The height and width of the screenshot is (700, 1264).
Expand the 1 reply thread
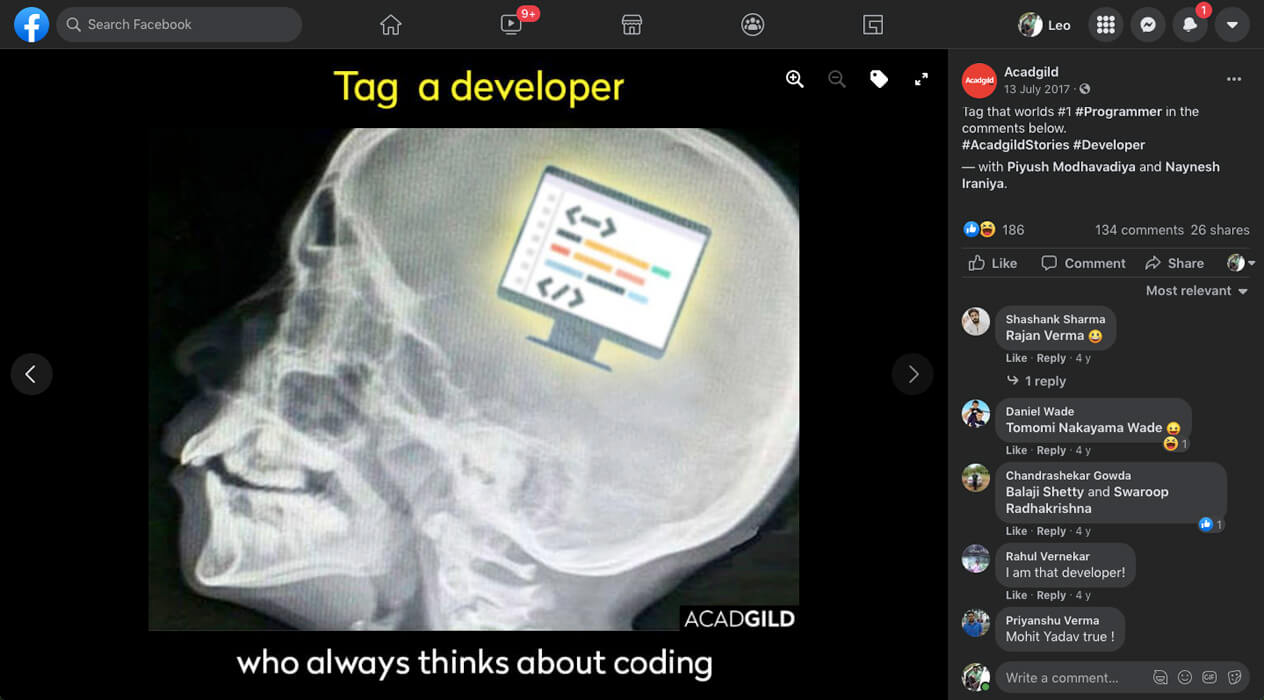point(1045,381)
